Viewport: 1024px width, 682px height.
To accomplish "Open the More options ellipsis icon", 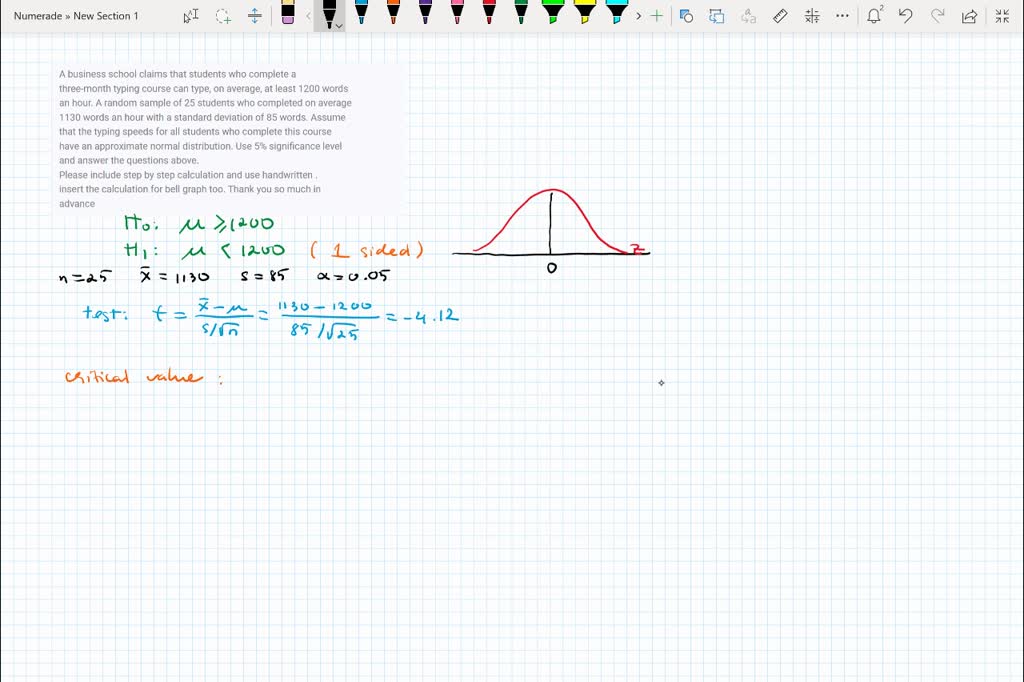I will [x=841, y=16].
